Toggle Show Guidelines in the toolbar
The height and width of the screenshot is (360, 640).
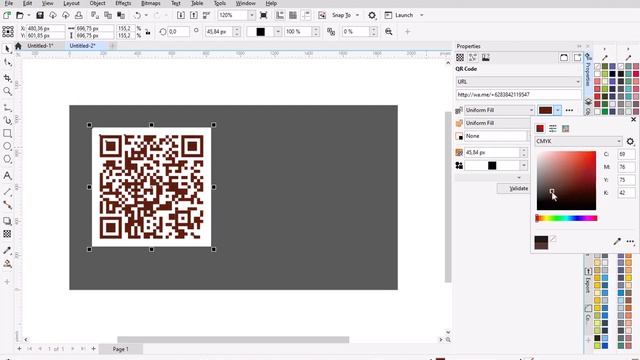click(x=306, y=15)
